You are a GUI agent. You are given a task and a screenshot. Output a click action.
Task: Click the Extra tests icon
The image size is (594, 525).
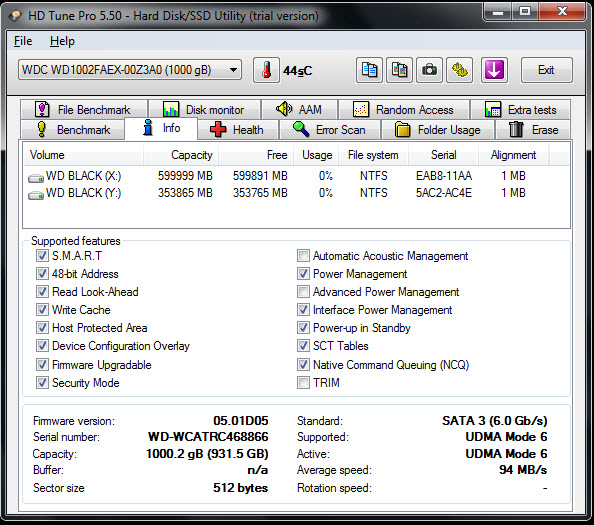coord(493,109)
